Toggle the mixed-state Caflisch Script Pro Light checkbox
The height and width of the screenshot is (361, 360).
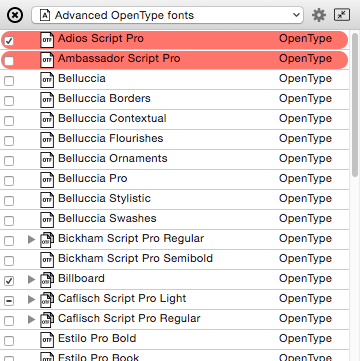coord(9,301)
